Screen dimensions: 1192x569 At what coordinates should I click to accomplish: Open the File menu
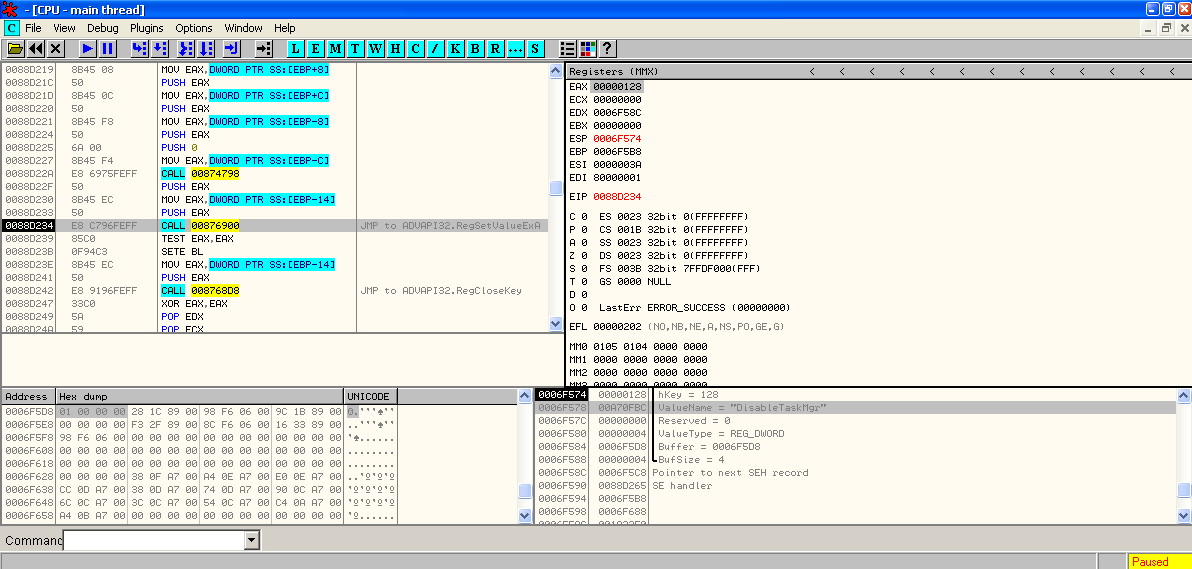pyautogui.click(x=33, y=28)
